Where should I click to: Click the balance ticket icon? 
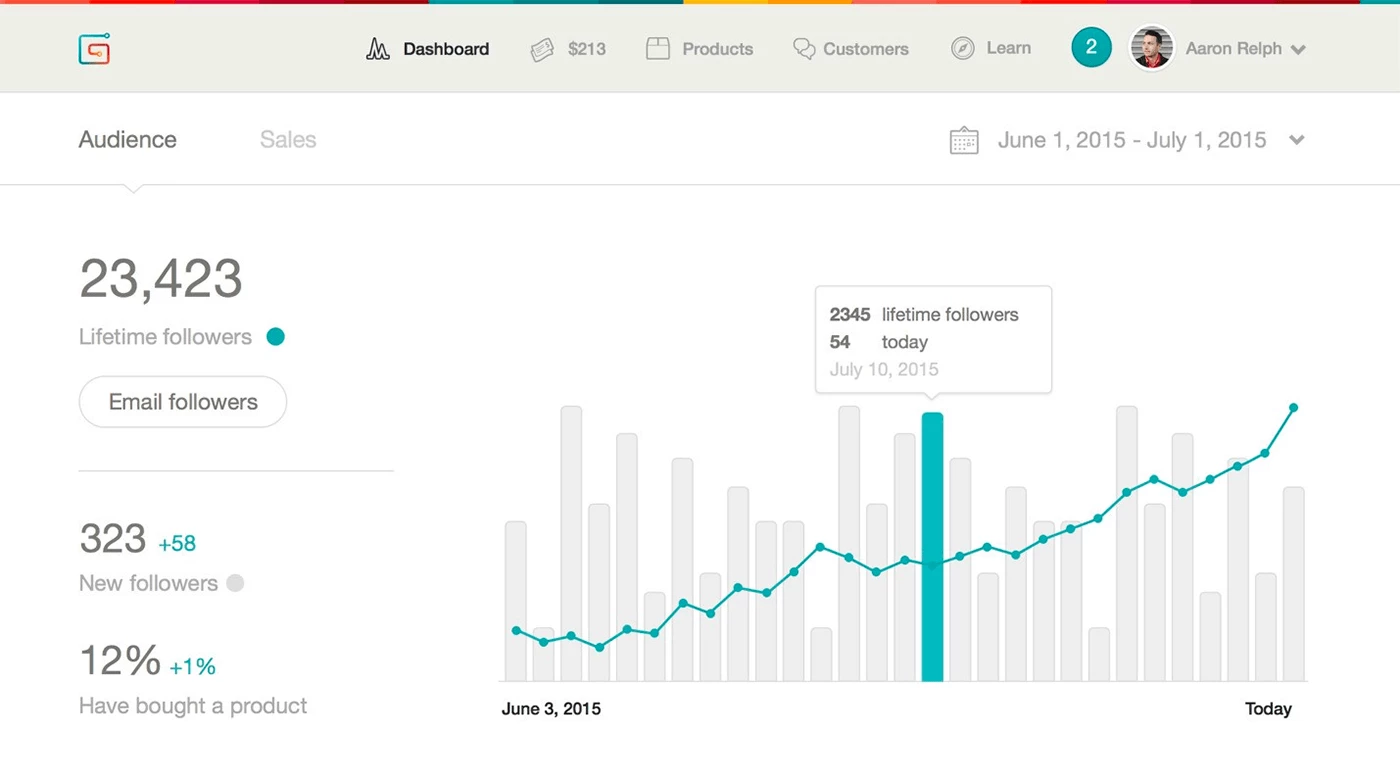542,49
